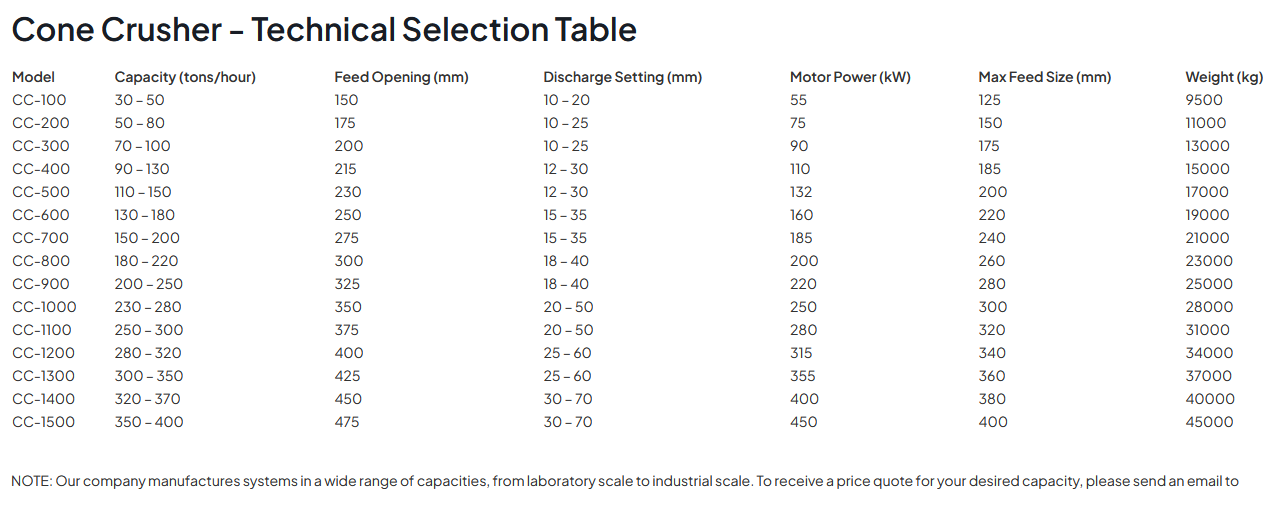Click the 90 – 130 capacity cell

coord(142,169)
